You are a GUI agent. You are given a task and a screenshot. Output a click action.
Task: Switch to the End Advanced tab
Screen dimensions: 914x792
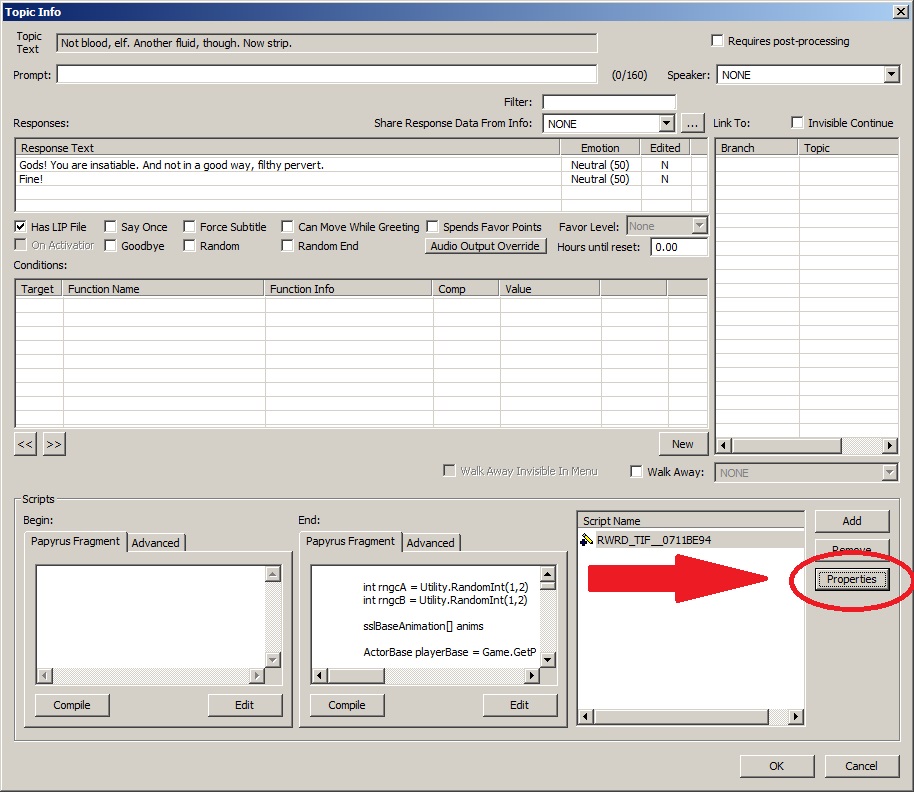(x=430, y=543)
